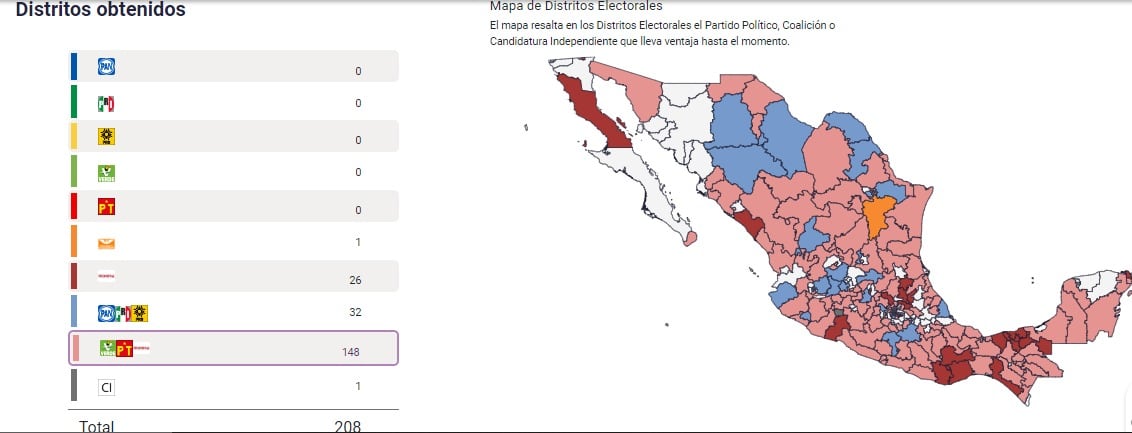Click the Morena logo in the 26-district row
The width and height of the screenshot is (1132, 433).
(106, 277)
